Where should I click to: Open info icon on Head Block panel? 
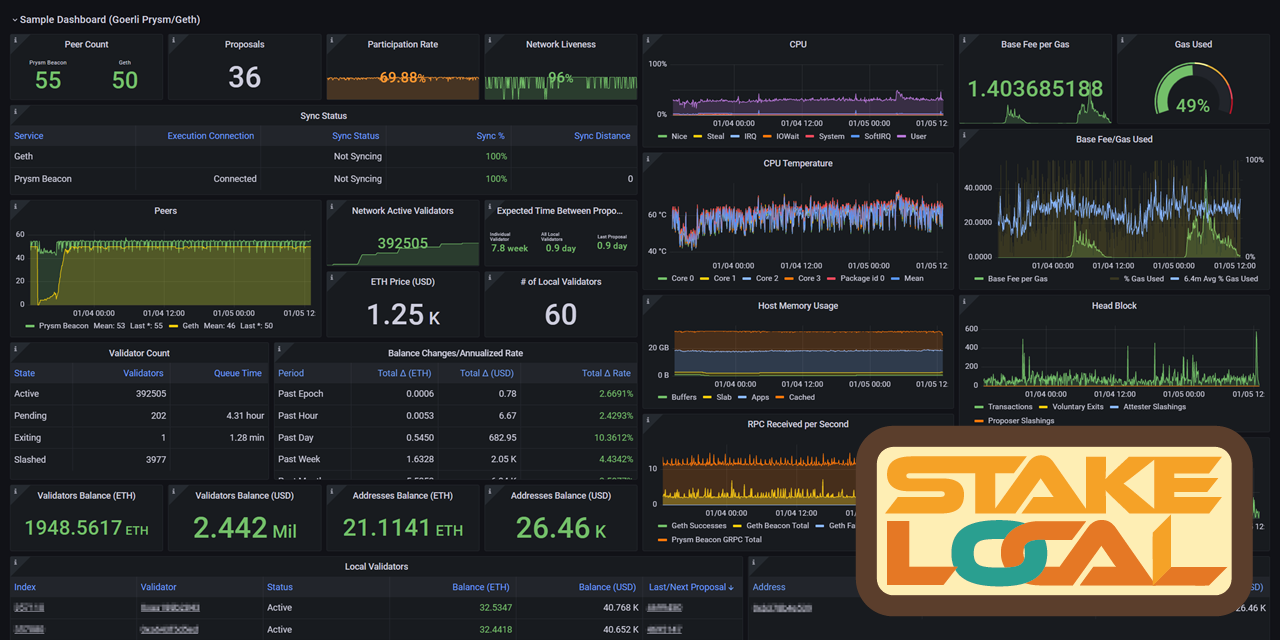[x=966, y=303]
